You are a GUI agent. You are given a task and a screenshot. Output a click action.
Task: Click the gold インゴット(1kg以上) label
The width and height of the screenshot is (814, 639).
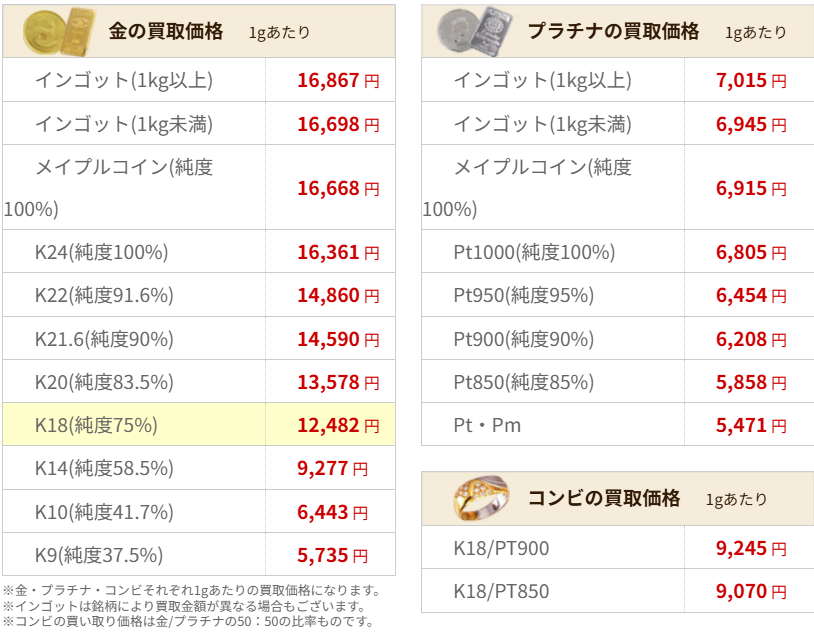(x=124, y=80)
